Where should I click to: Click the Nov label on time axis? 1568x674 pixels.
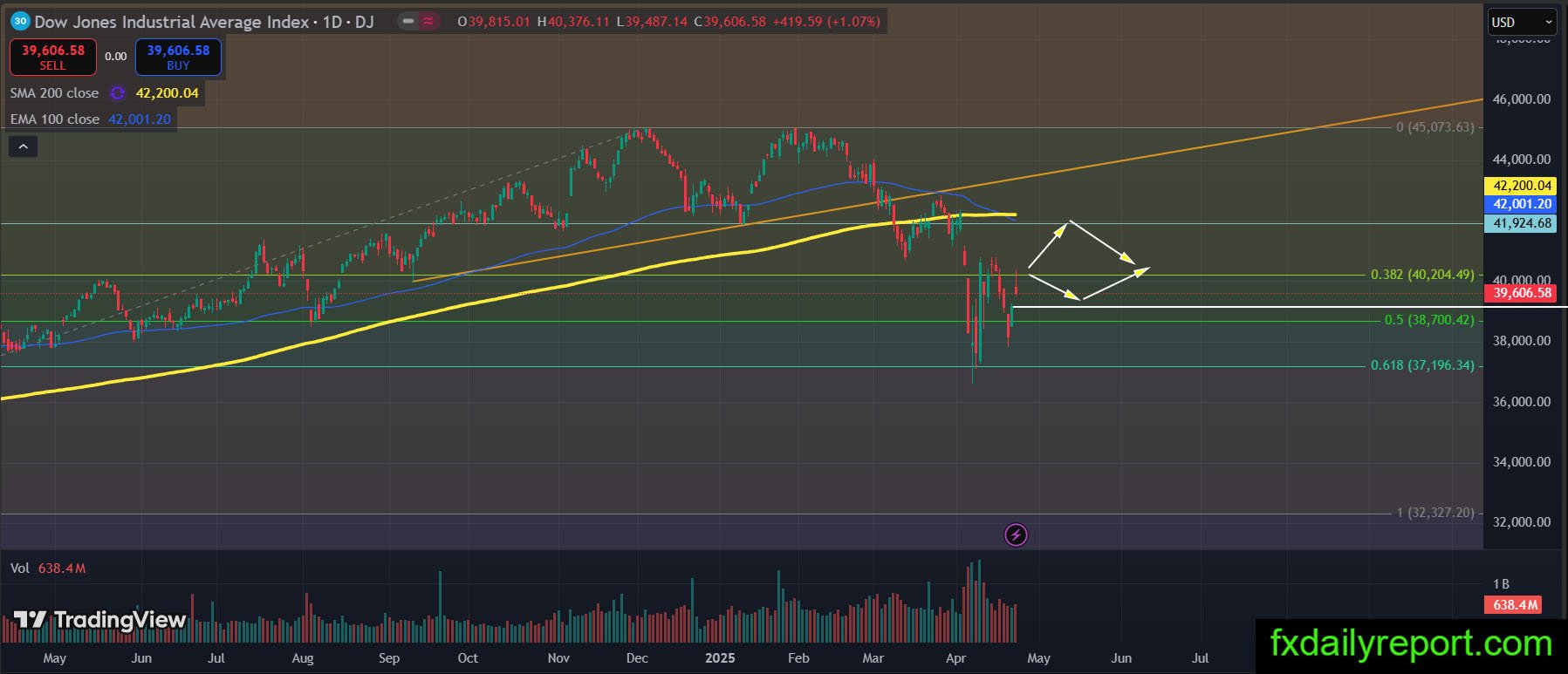pyautogui.click(x=558, y=658)
